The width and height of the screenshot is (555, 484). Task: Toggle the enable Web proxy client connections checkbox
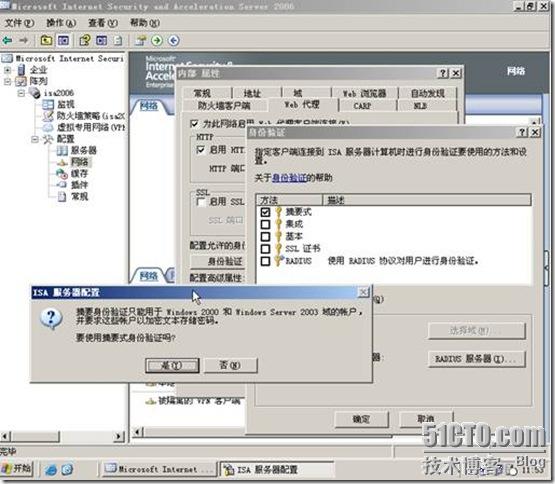pos(194,124)
